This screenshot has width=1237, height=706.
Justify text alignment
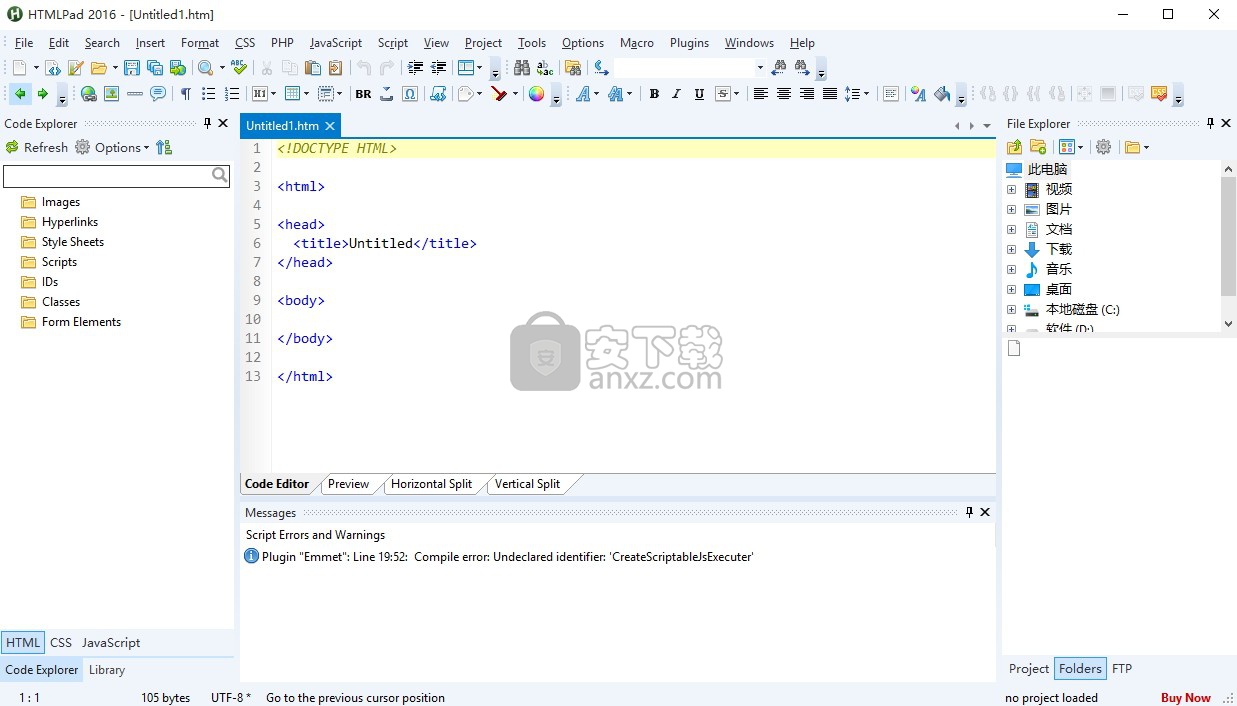pyautogui.click(x=830, y=94)
